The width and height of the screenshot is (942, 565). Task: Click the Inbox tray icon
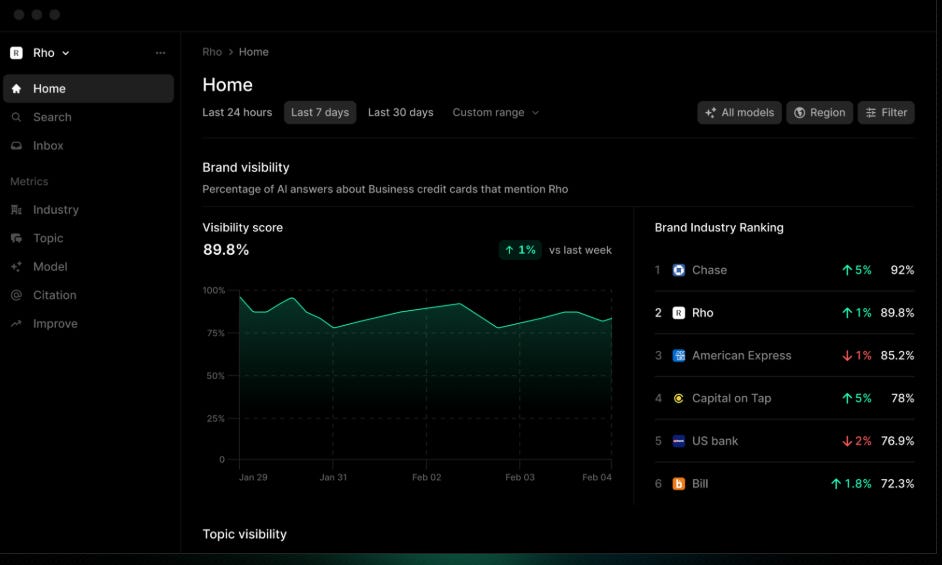(16, 145)
